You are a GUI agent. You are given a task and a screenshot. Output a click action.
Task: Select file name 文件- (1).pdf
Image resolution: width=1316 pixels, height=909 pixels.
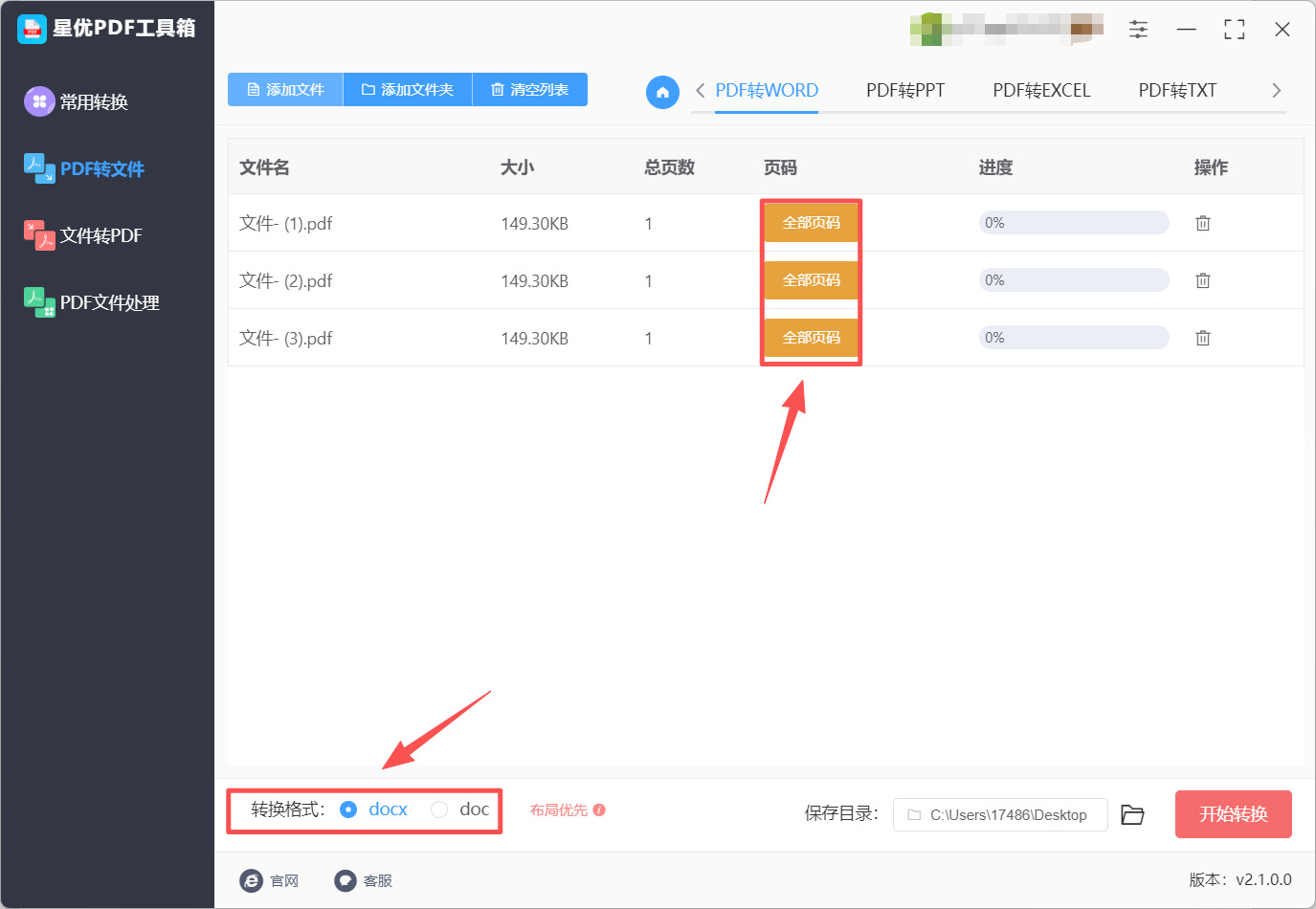click(286, 223)
